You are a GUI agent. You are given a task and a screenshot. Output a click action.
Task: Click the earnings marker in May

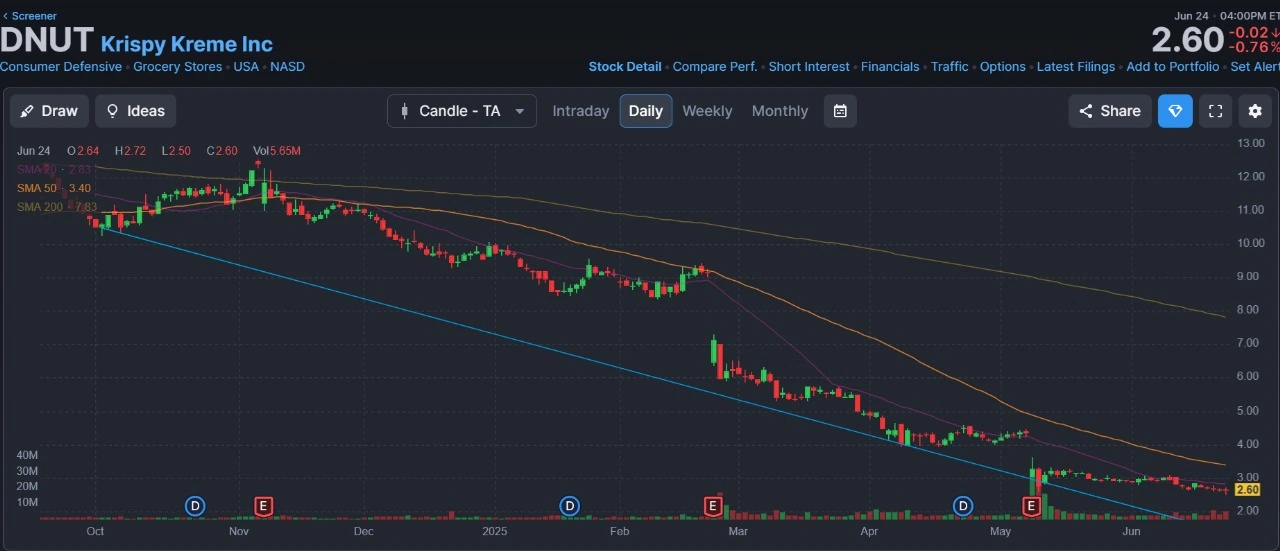pyautogui.click(x=1031, y=506)
